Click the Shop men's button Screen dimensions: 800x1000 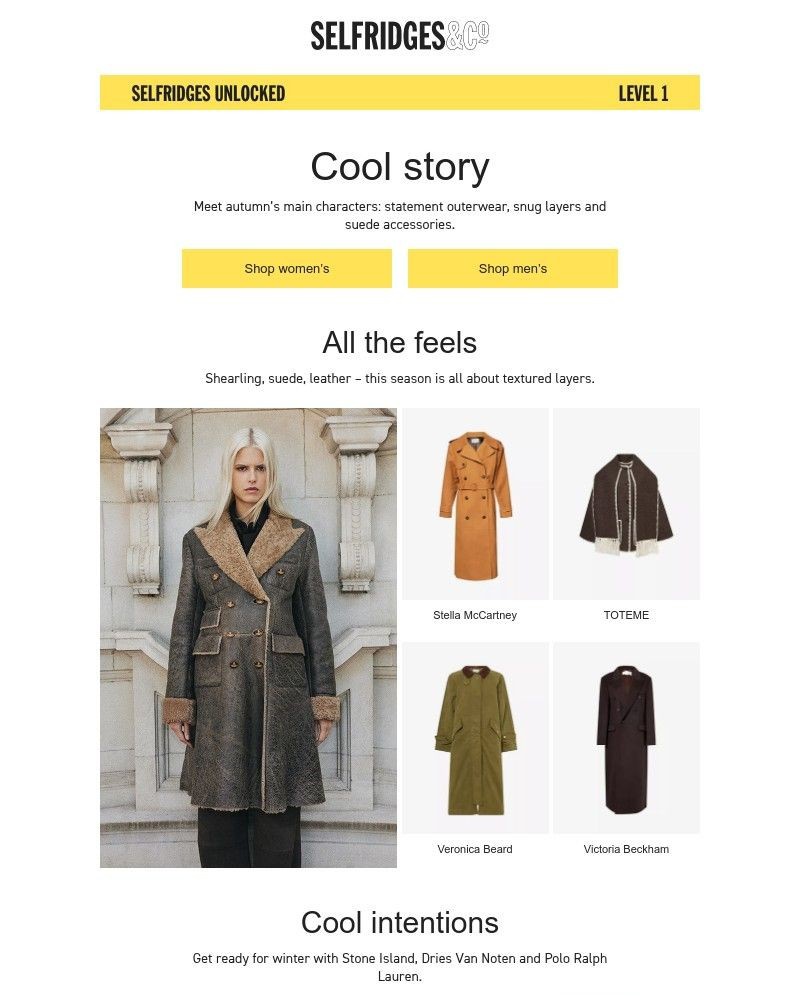512,268
